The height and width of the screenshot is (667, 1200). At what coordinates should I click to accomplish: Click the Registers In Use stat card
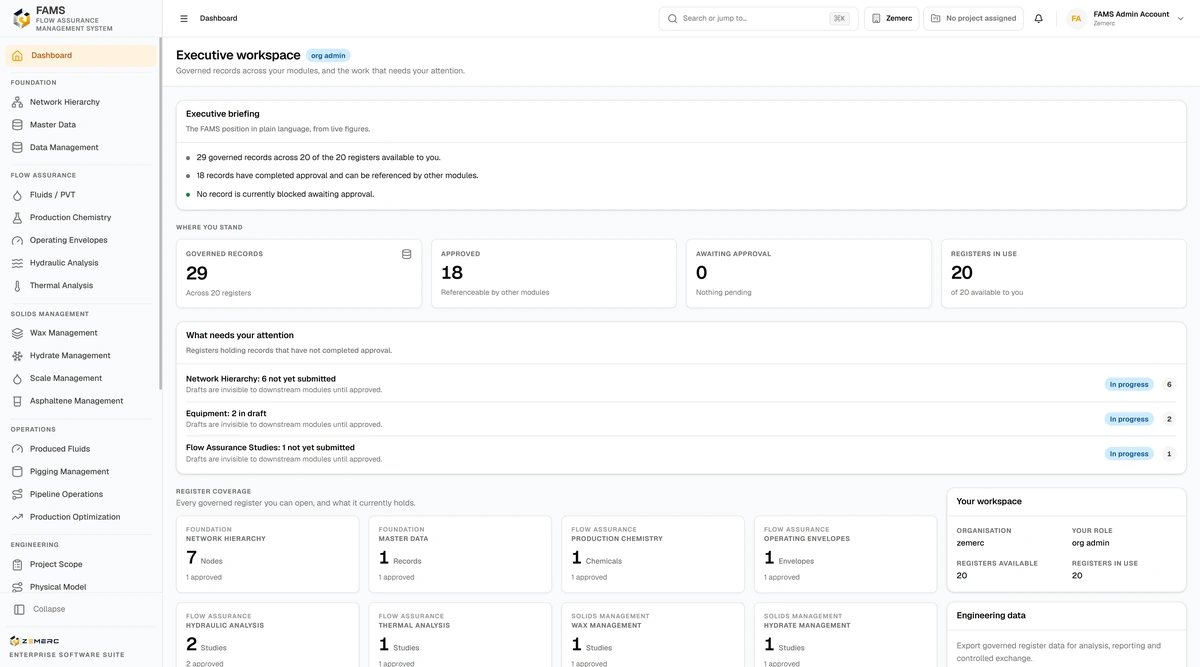click(x=1064, y=273)
